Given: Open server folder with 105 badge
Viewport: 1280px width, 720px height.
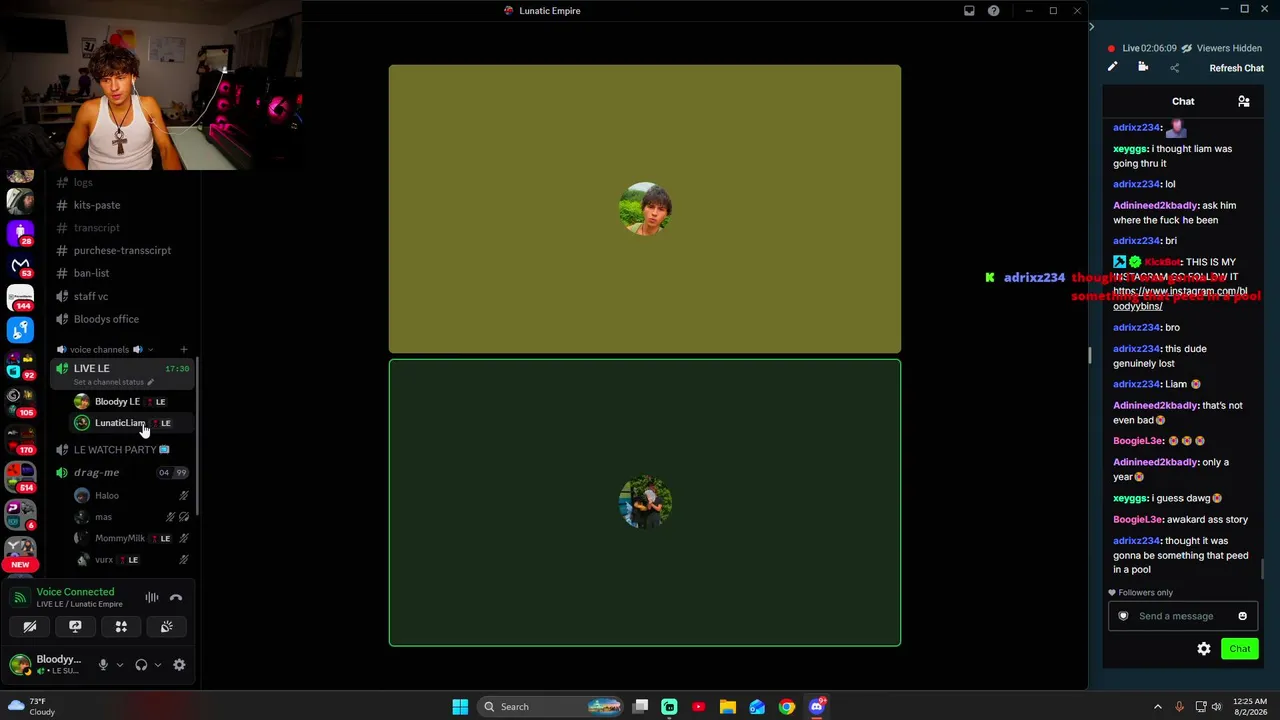Looking at the screenshot, I should [x=20, y=402].
